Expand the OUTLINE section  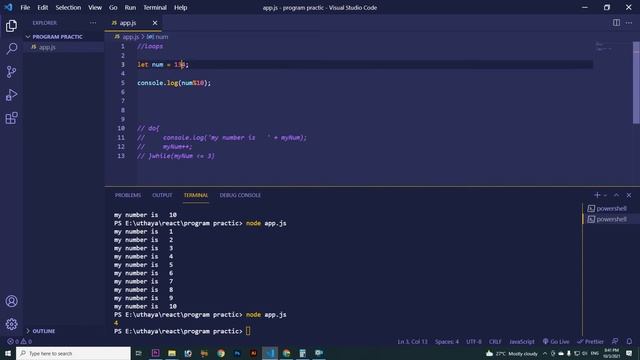43,331
